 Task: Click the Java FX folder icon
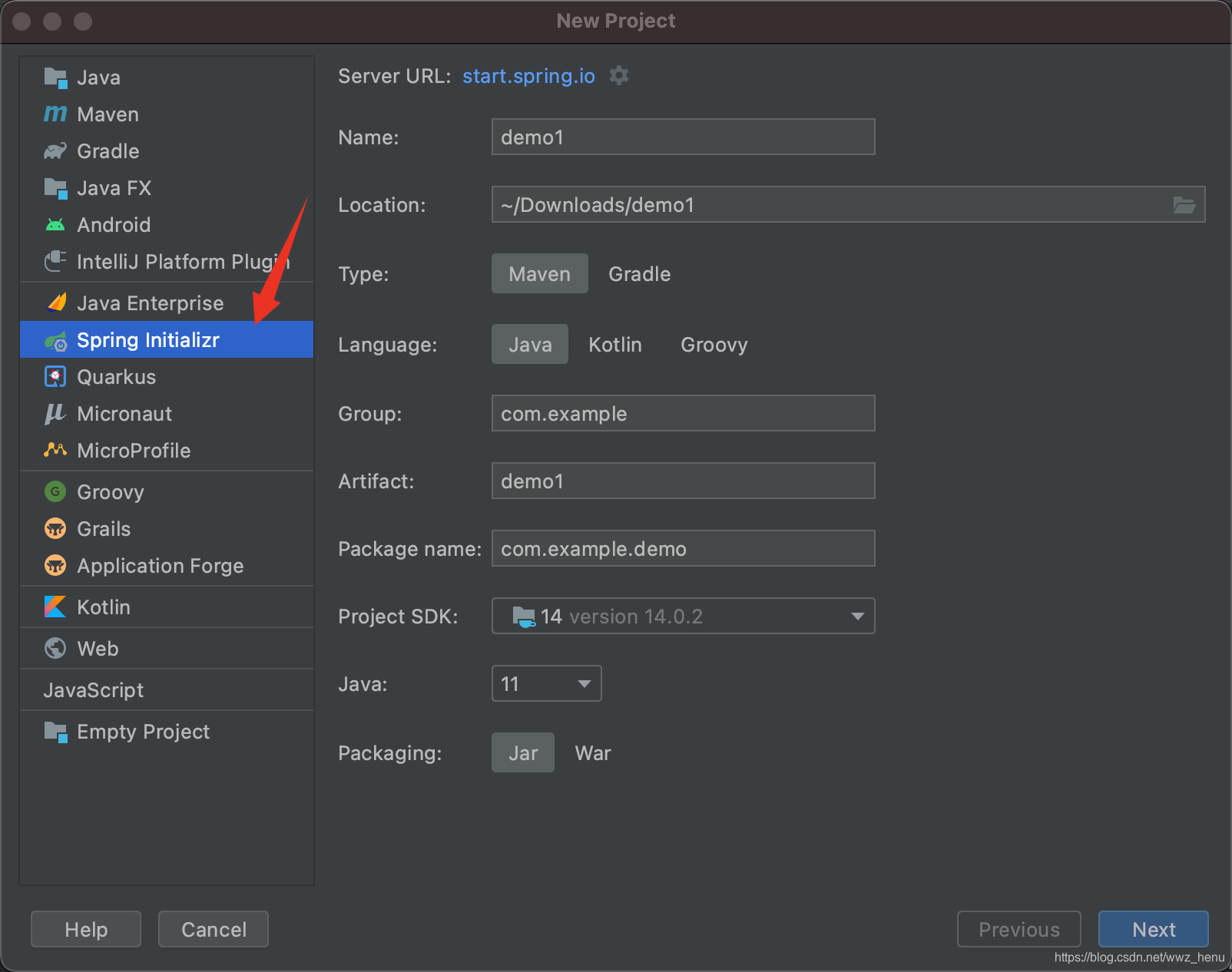55,188
